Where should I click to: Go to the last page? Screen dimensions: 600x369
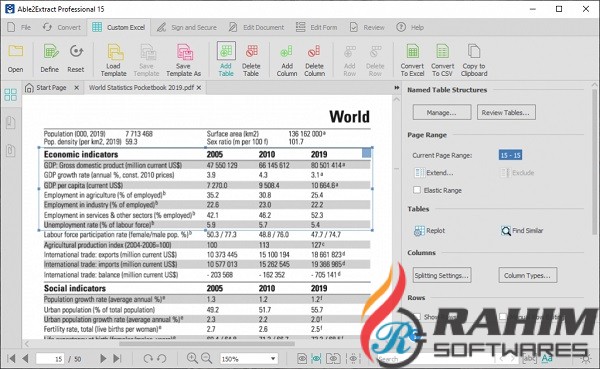tap(117, 358)
